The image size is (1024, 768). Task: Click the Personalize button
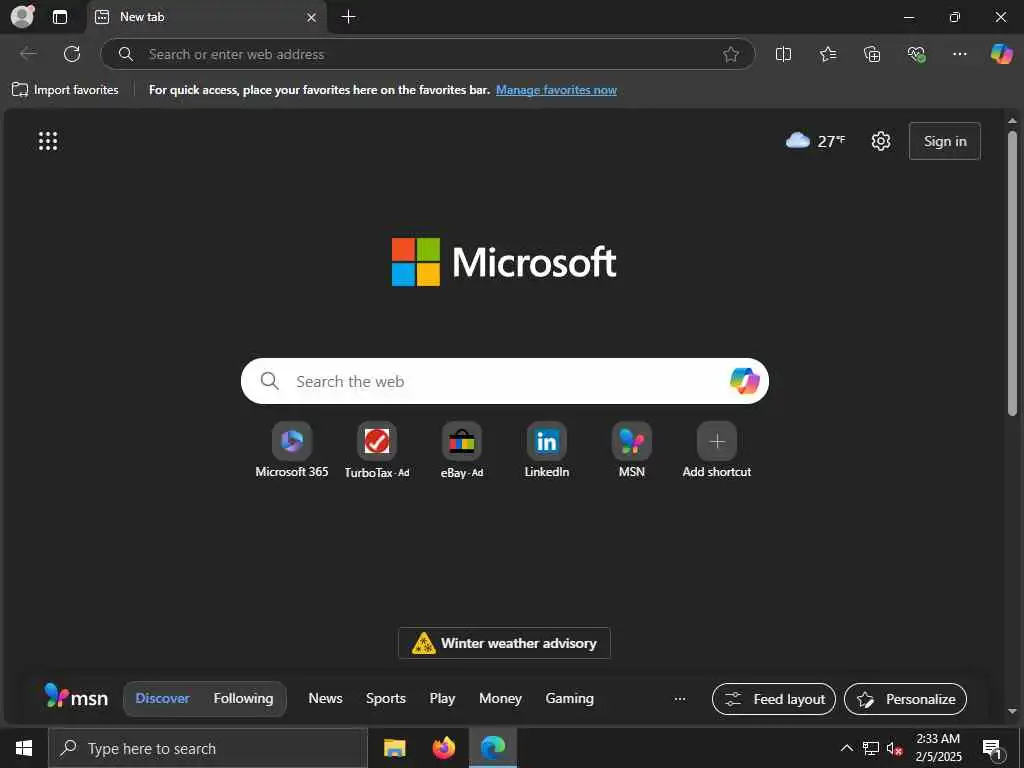coord(905,699)
